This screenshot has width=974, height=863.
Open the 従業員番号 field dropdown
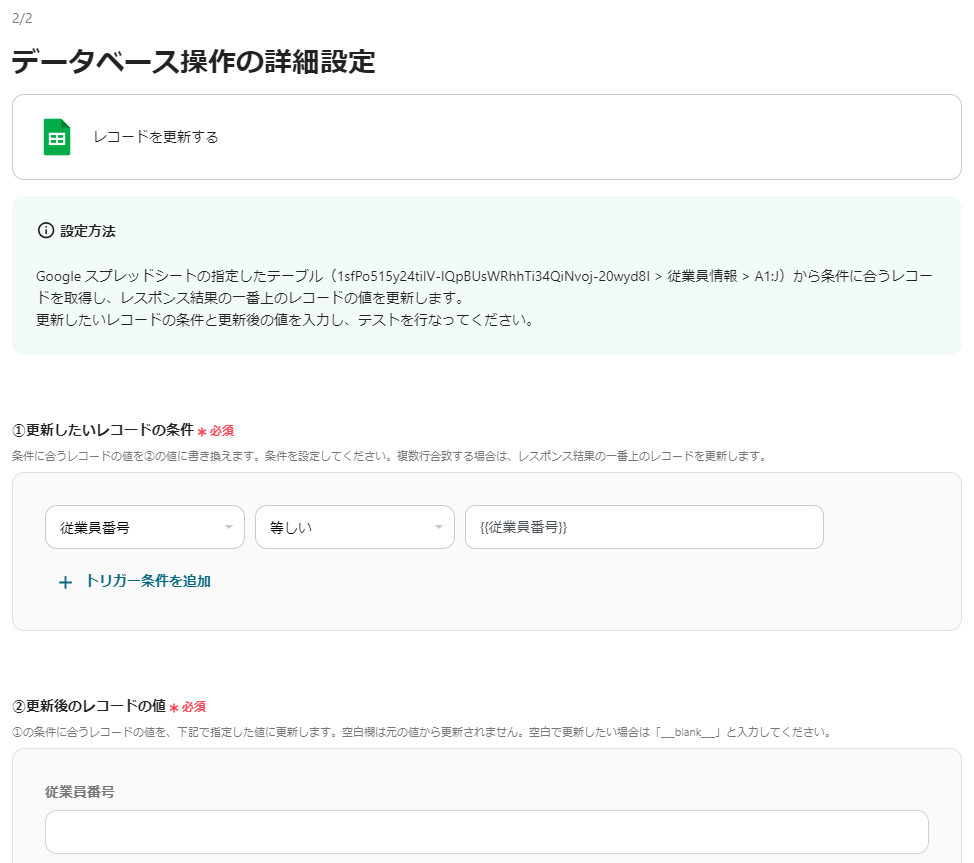(x=145, y=527)
